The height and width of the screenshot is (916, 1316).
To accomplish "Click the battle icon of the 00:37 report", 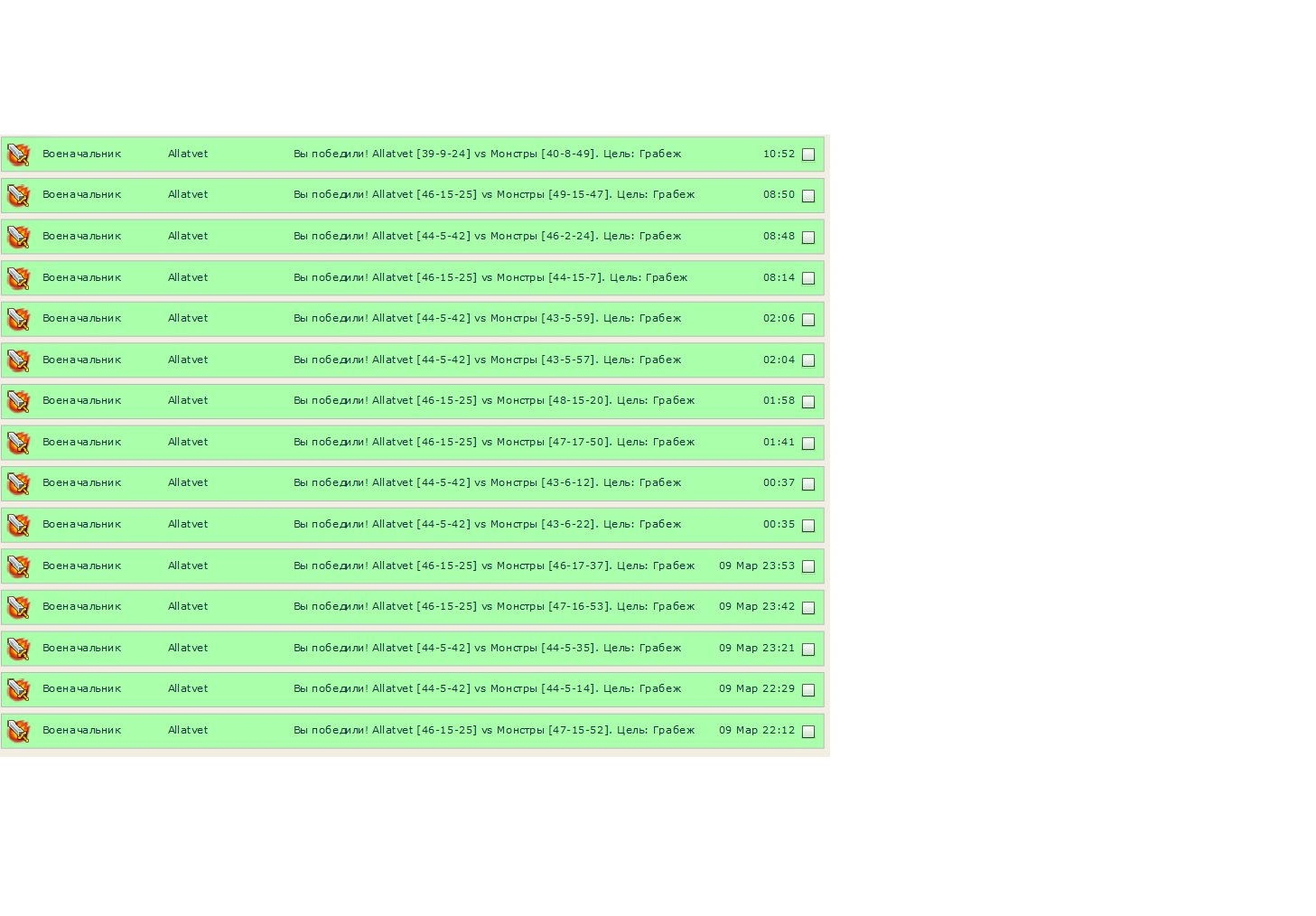I will 18,483.
